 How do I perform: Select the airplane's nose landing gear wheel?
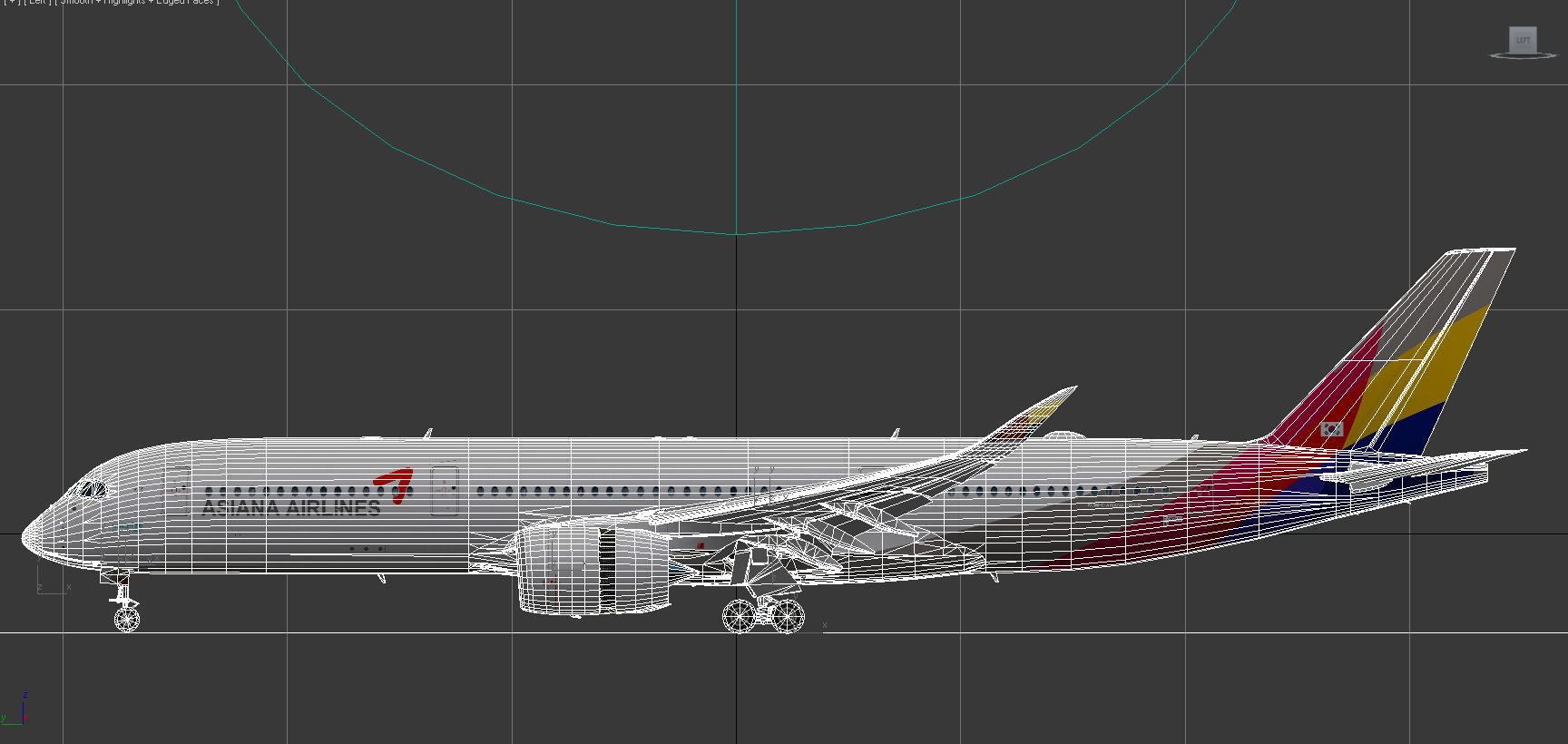(x=127, y=619)
